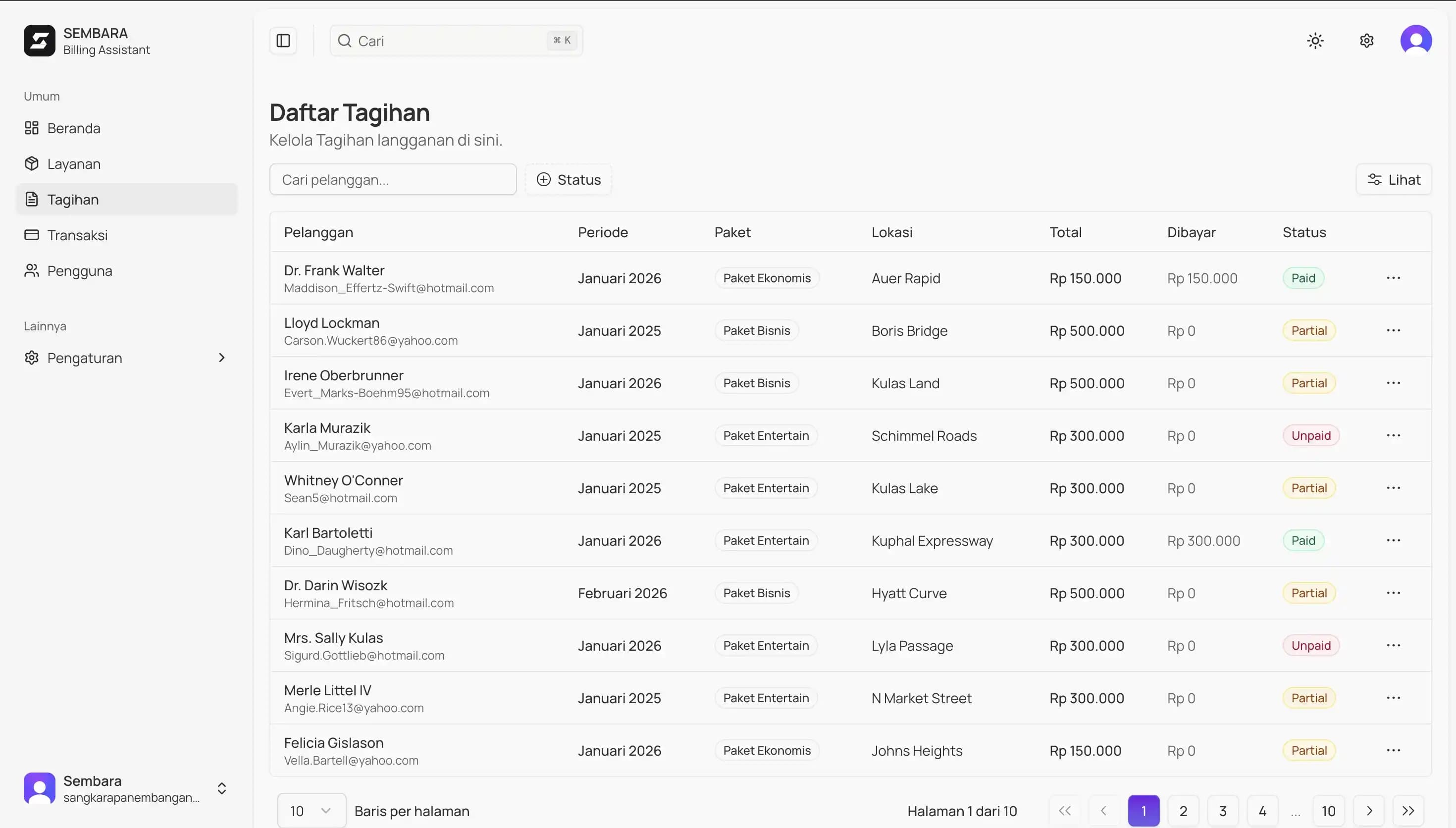The image size is (1456, 828).
Task: Open Transaksi in sidebar
Action: click(77, 235)
